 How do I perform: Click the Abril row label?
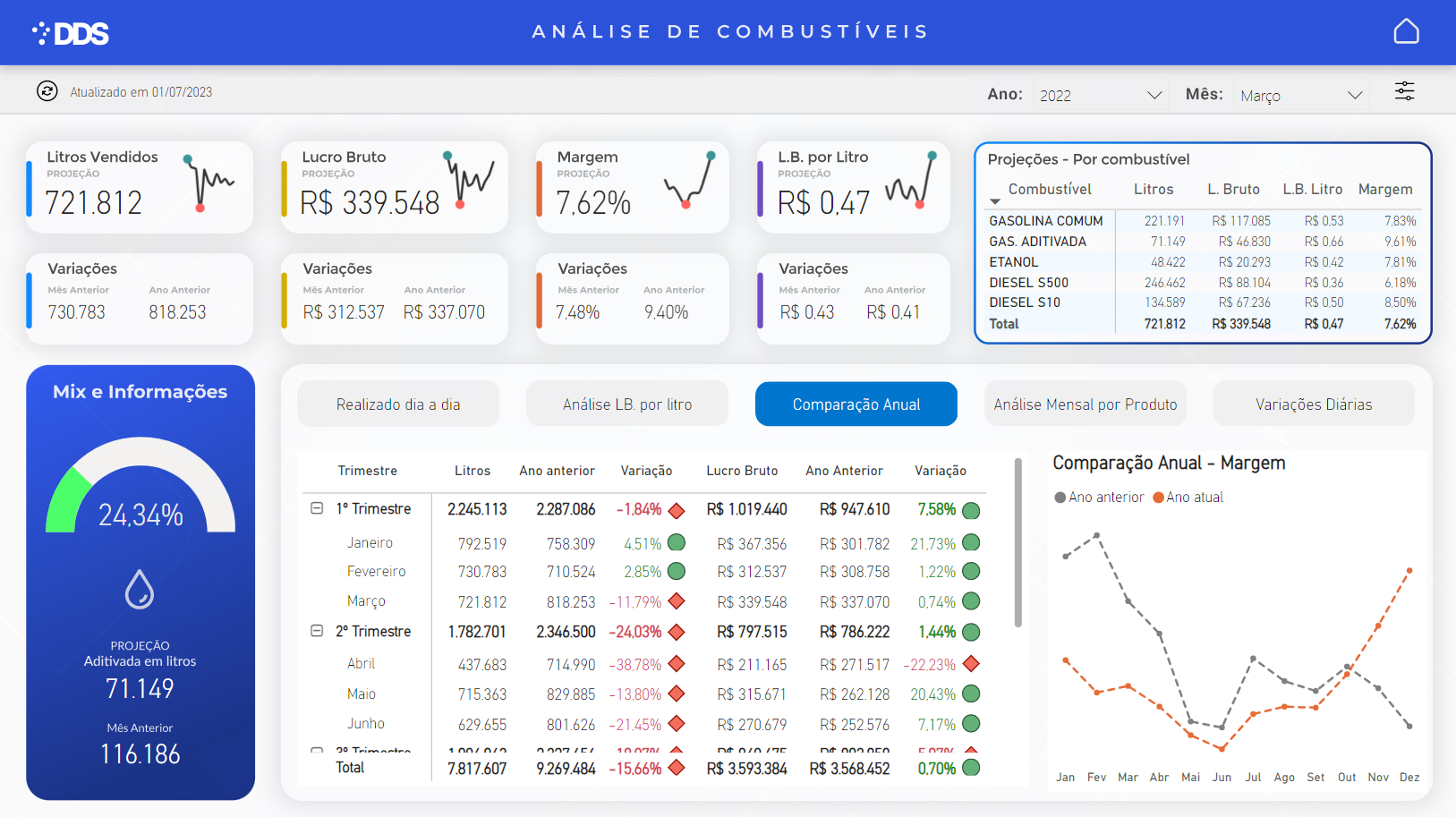(361, 664)
